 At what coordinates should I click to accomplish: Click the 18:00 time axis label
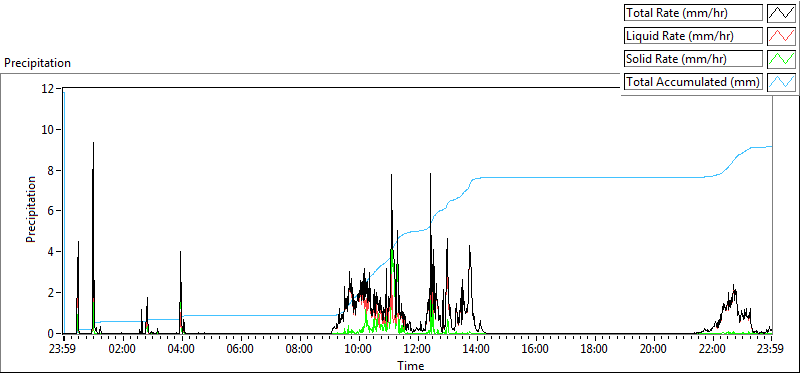point(595,350)
